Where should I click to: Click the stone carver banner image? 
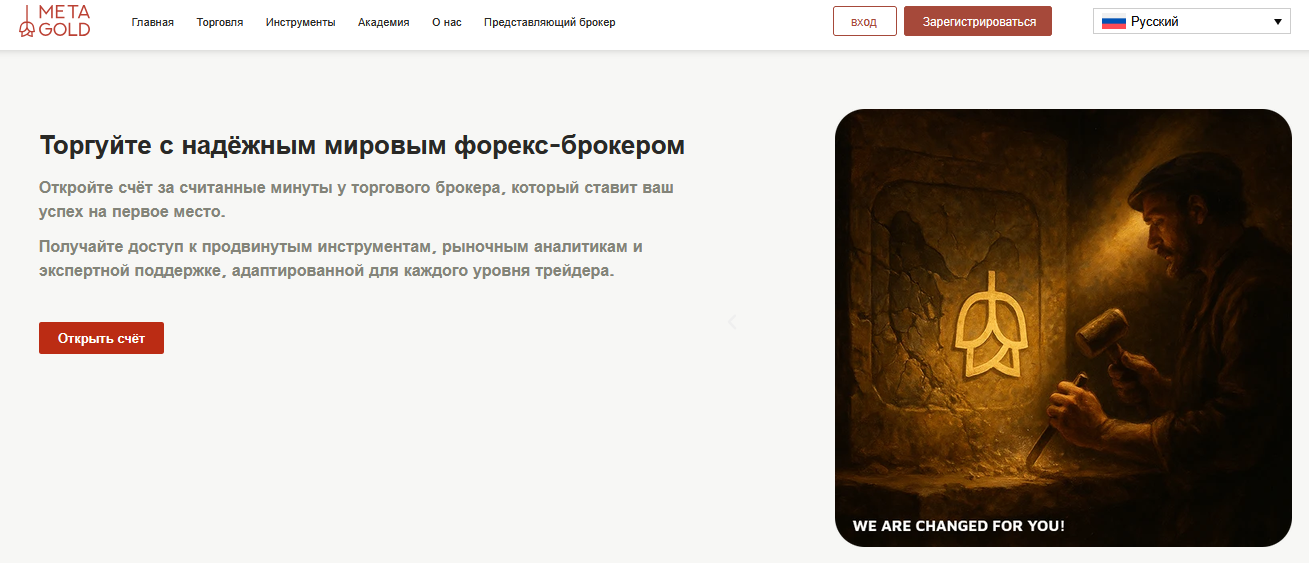[x=1063, y=327]
